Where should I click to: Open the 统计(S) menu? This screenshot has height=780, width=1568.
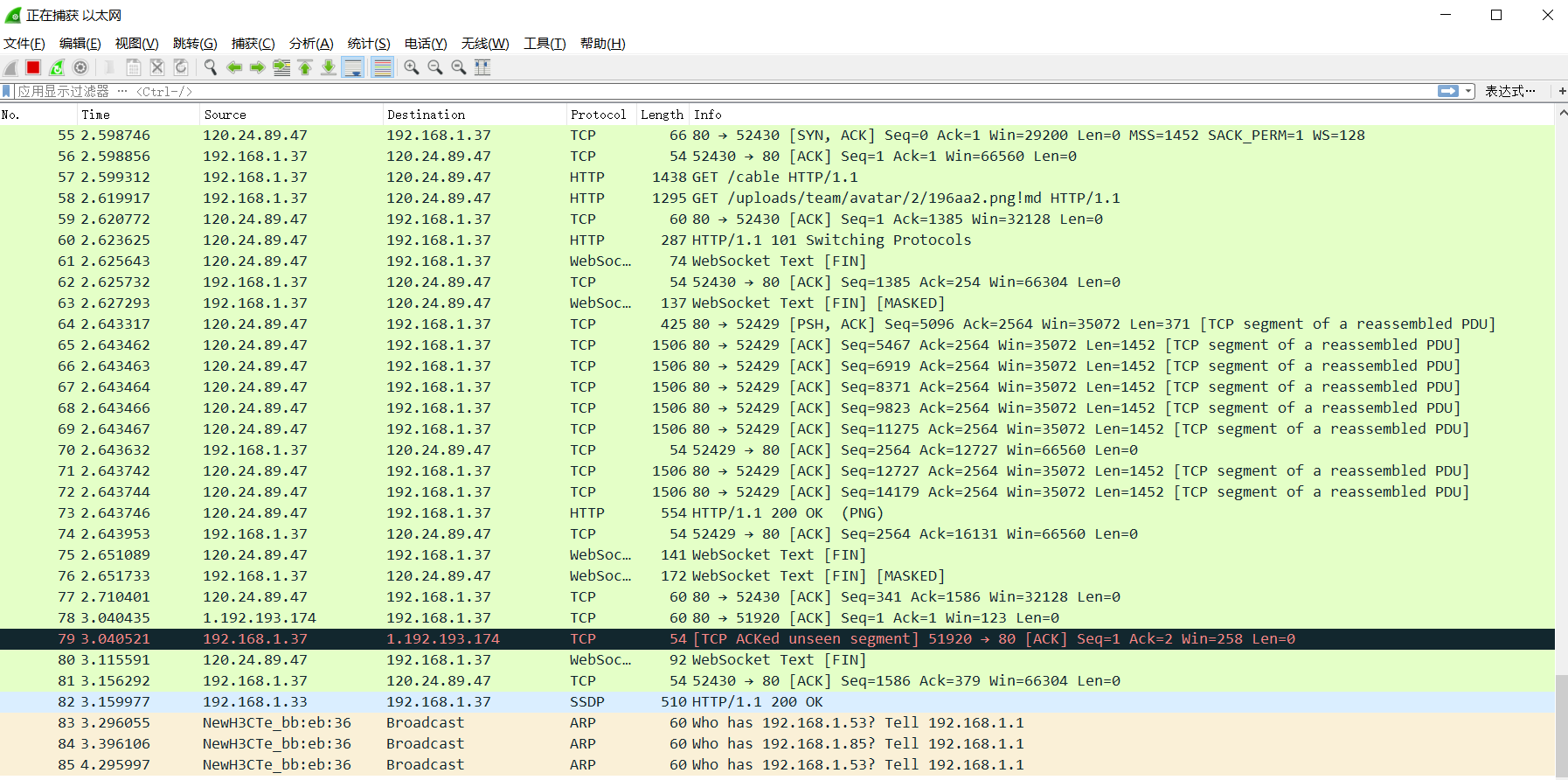point(368,44)
